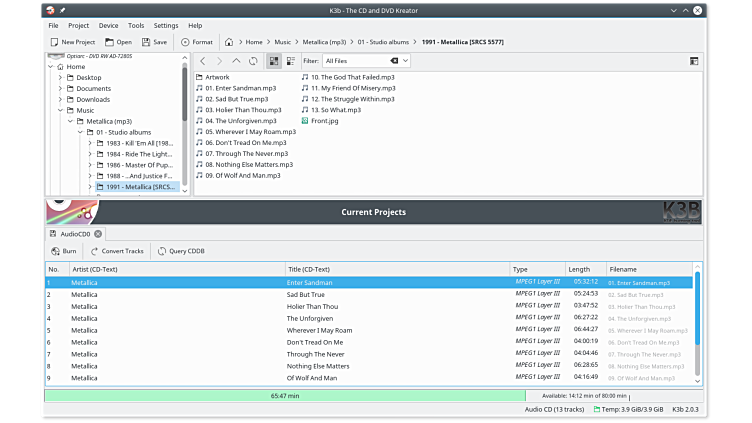Open the Project menu
This screenshot has height=423, width=752.
coord(79,25)
